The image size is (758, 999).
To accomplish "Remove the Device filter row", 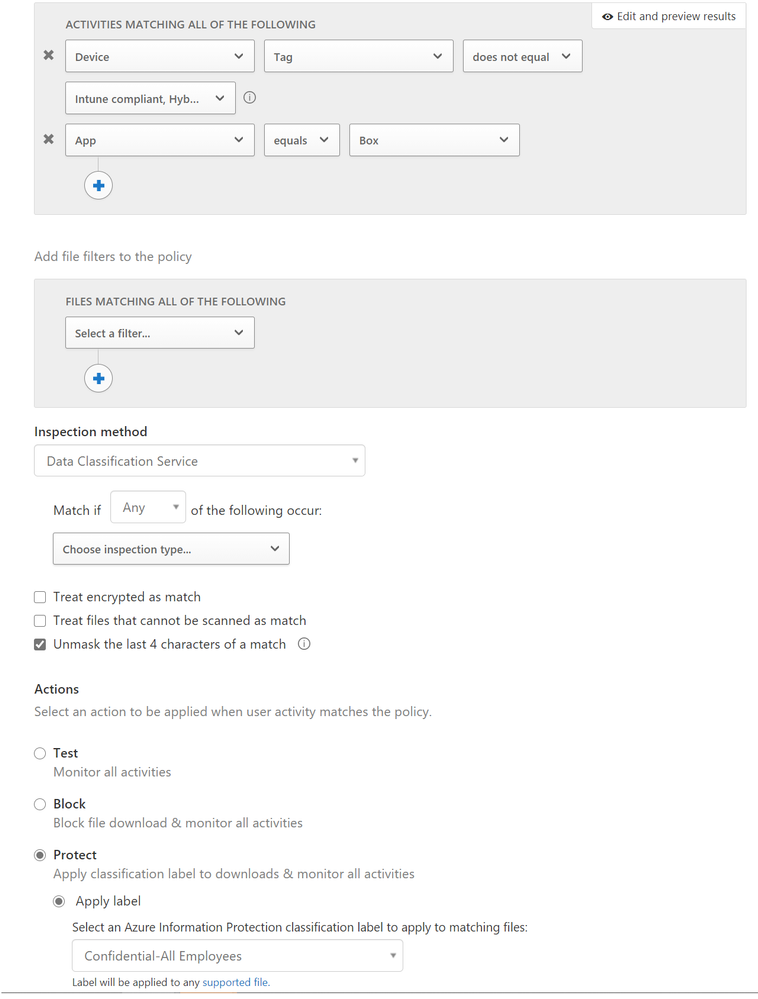I will (48, 56).
